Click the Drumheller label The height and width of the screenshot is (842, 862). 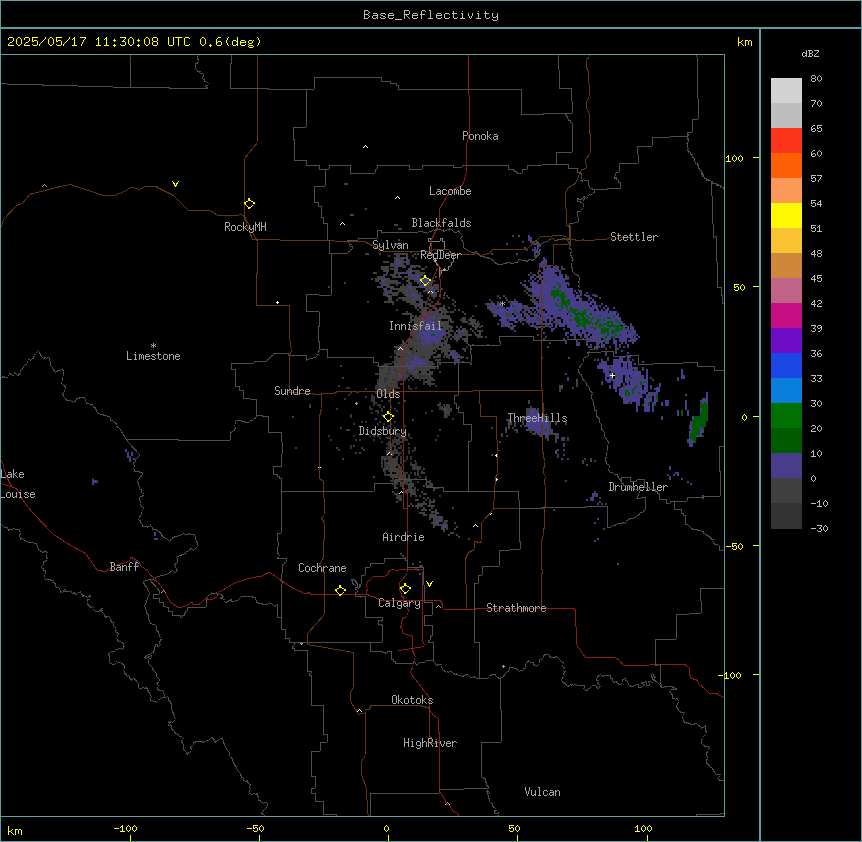(x=638, y=487)
